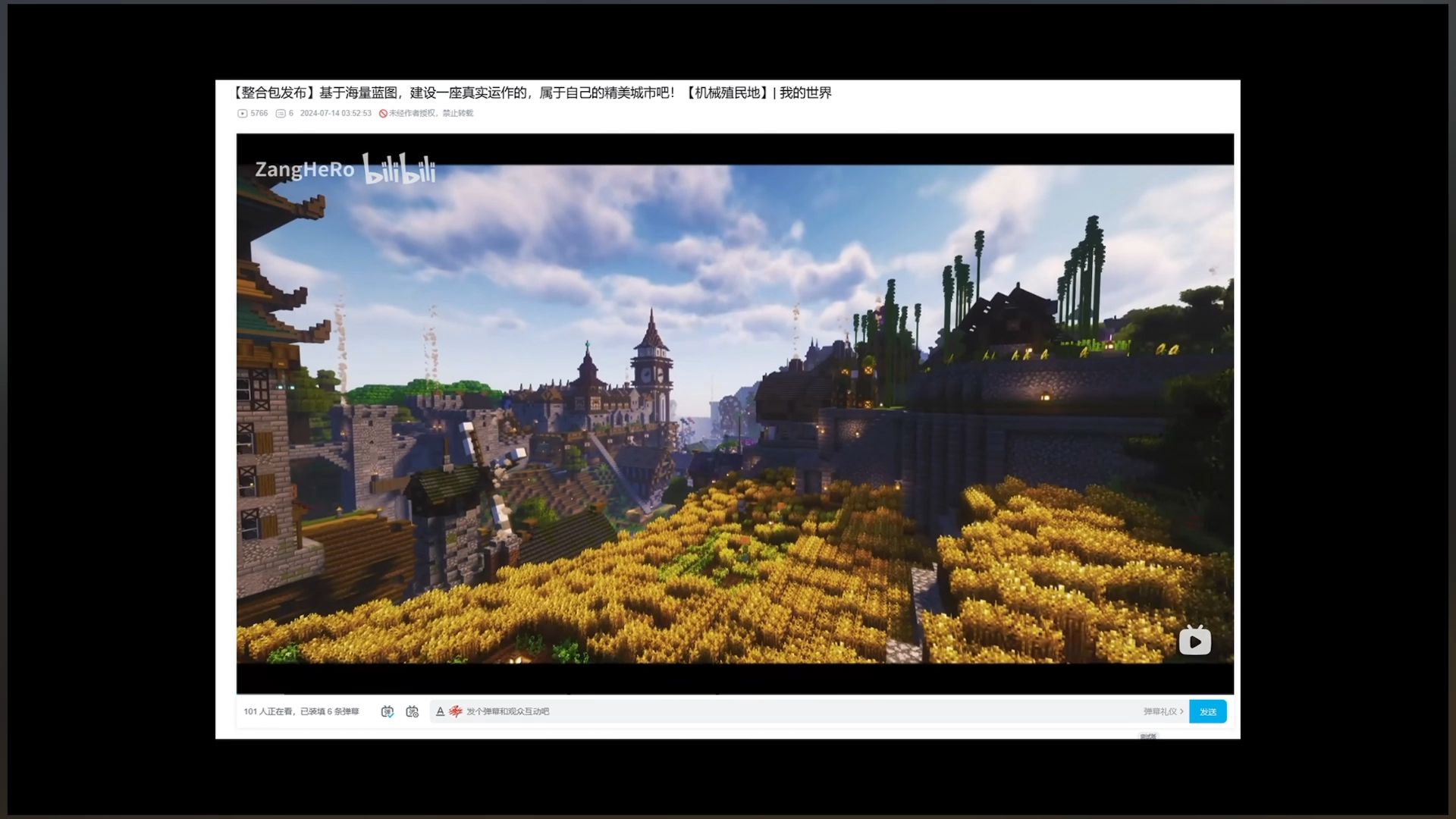The height and width of the screenshot is (819, 1456).
Task: Click the '未经作者授权，禁止转载' notice
Action: [x=426, y=113]
